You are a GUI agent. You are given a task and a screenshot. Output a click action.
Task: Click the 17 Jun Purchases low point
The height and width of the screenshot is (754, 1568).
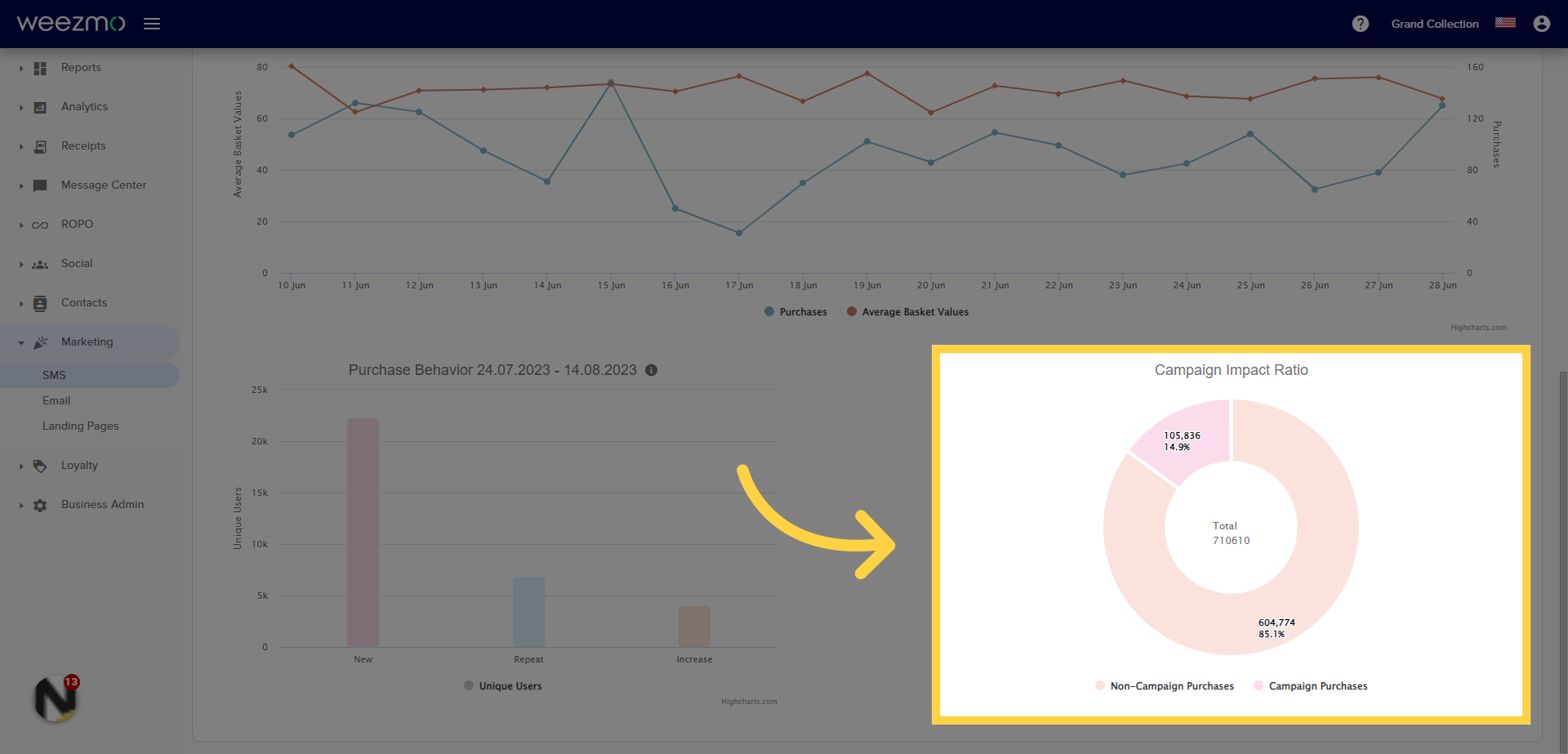739,233
